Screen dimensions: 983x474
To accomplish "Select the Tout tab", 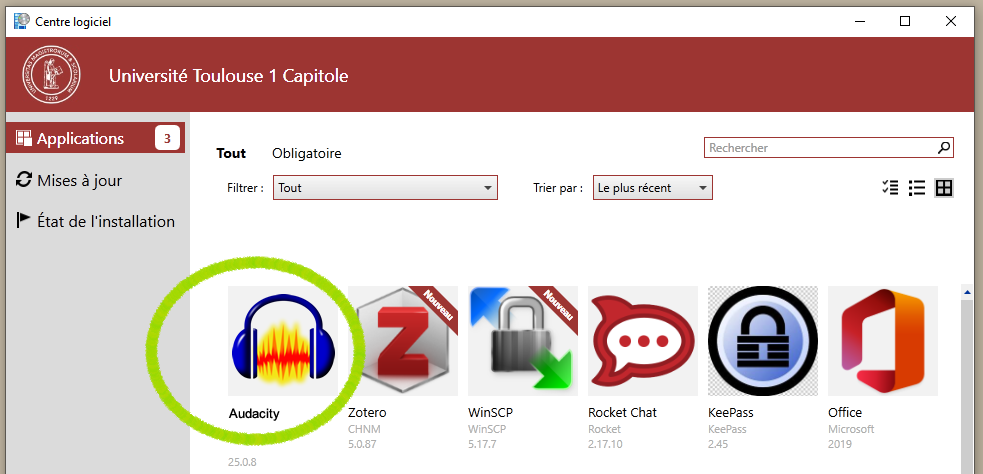I will coord(231,153).
